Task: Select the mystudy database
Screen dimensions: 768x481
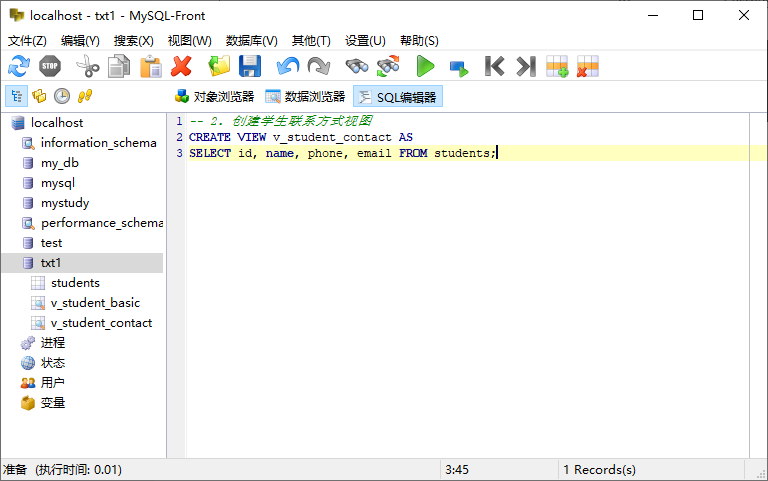Action: (x=65, y=203)
